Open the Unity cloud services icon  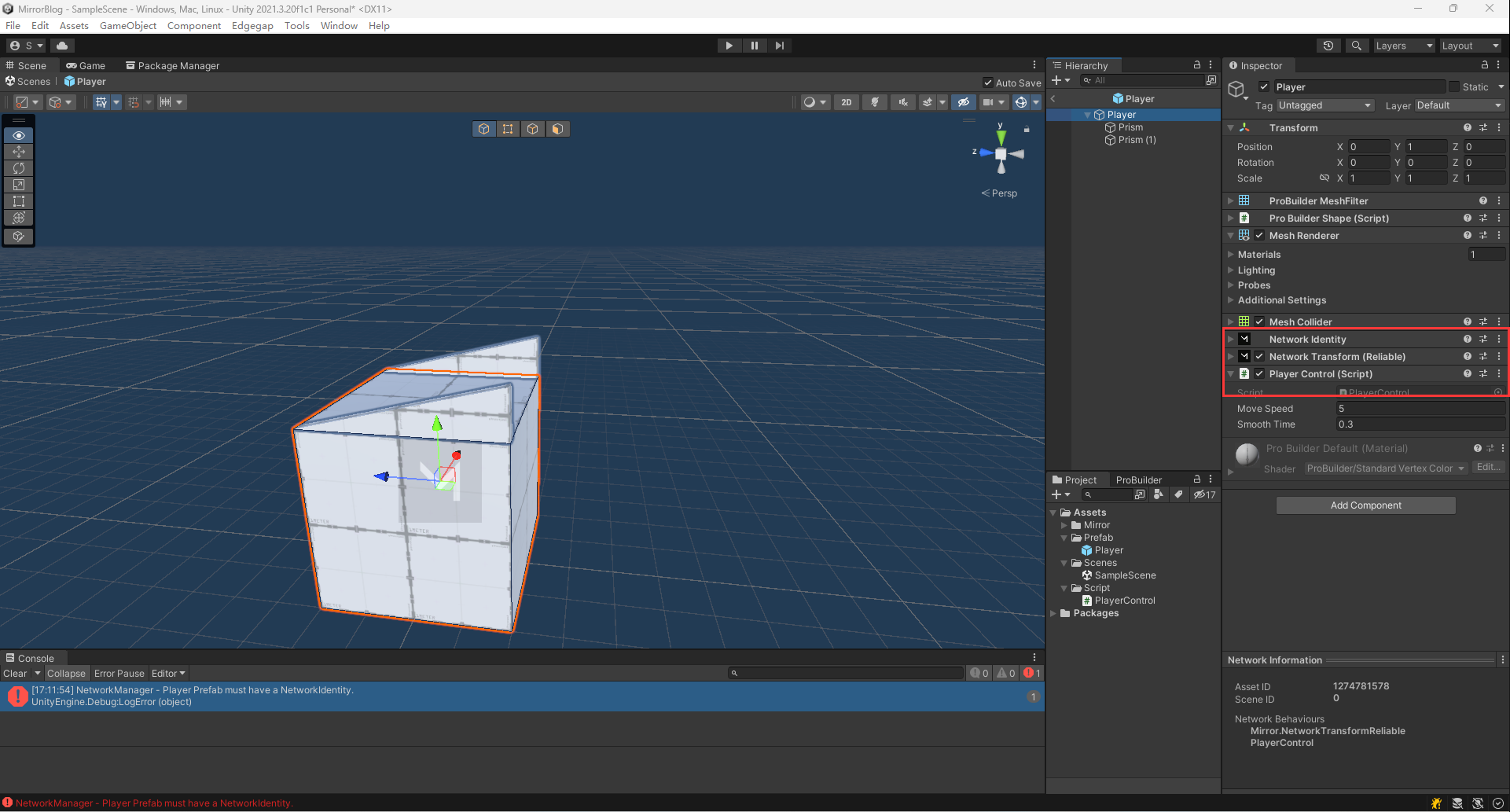[62, 46]
